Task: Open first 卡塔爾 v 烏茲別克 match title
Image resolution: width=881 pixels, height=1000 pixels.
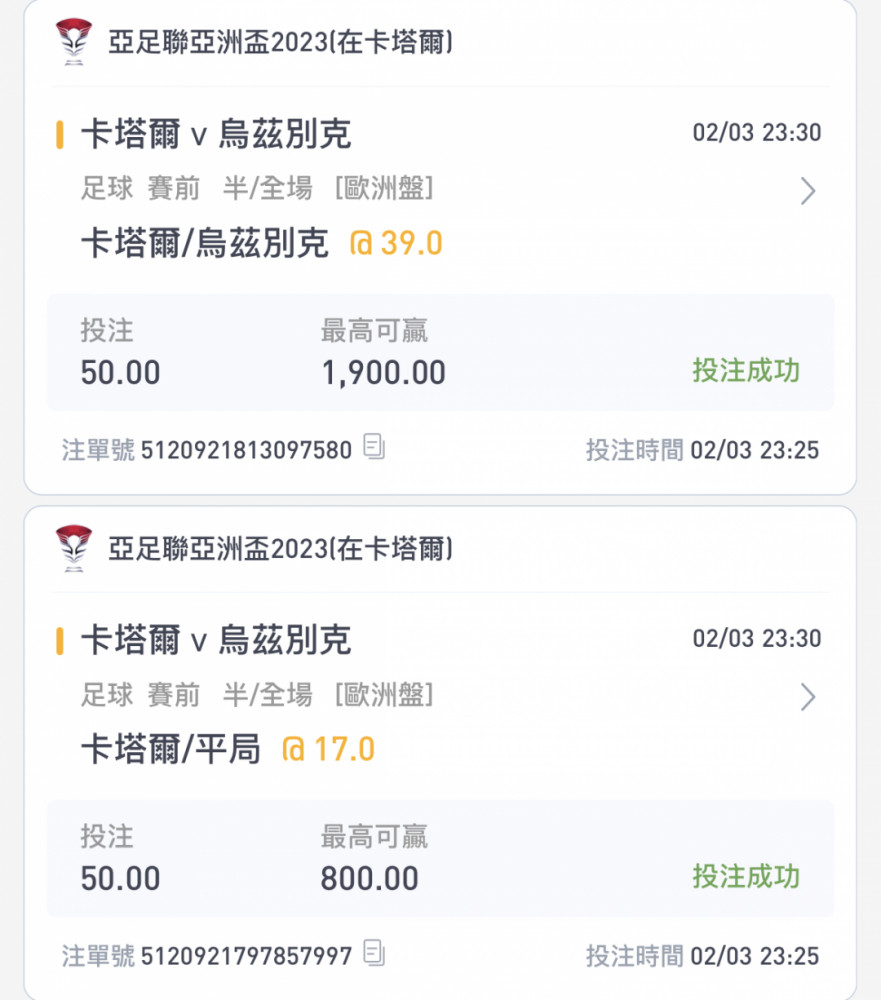Action: (216, 134)
